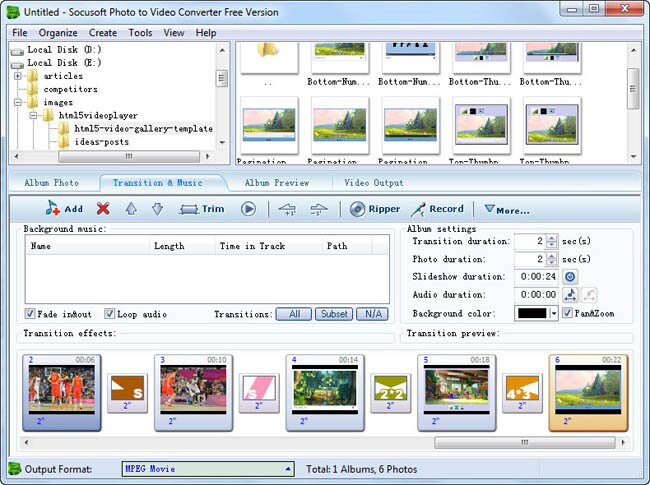Click the timeline horizontal scrollbar thumb
This screenshot has height=485, width=650.
click(x=525, y=442)
